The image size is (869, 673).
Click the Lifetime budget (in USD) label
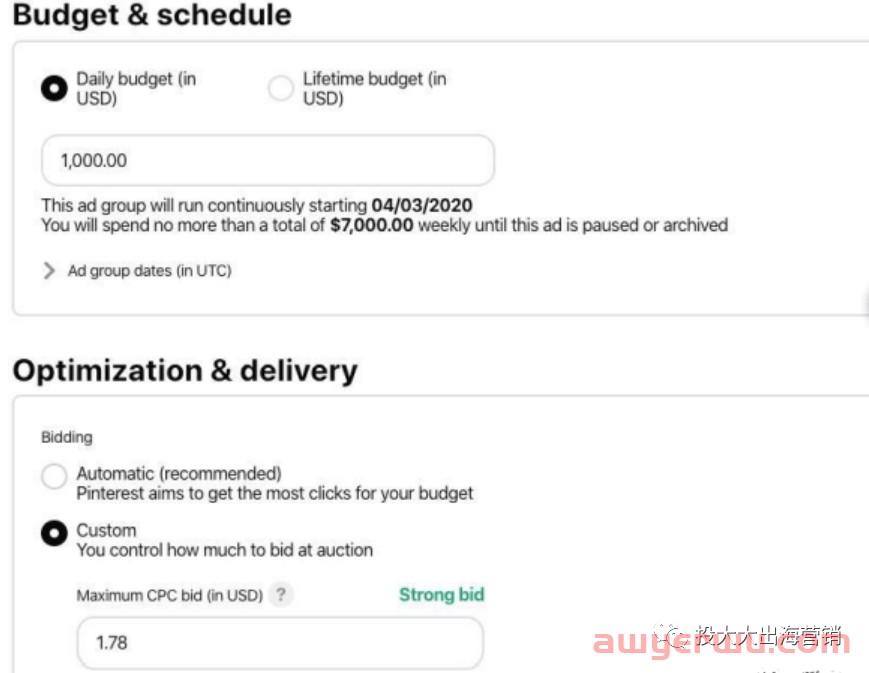375,88
